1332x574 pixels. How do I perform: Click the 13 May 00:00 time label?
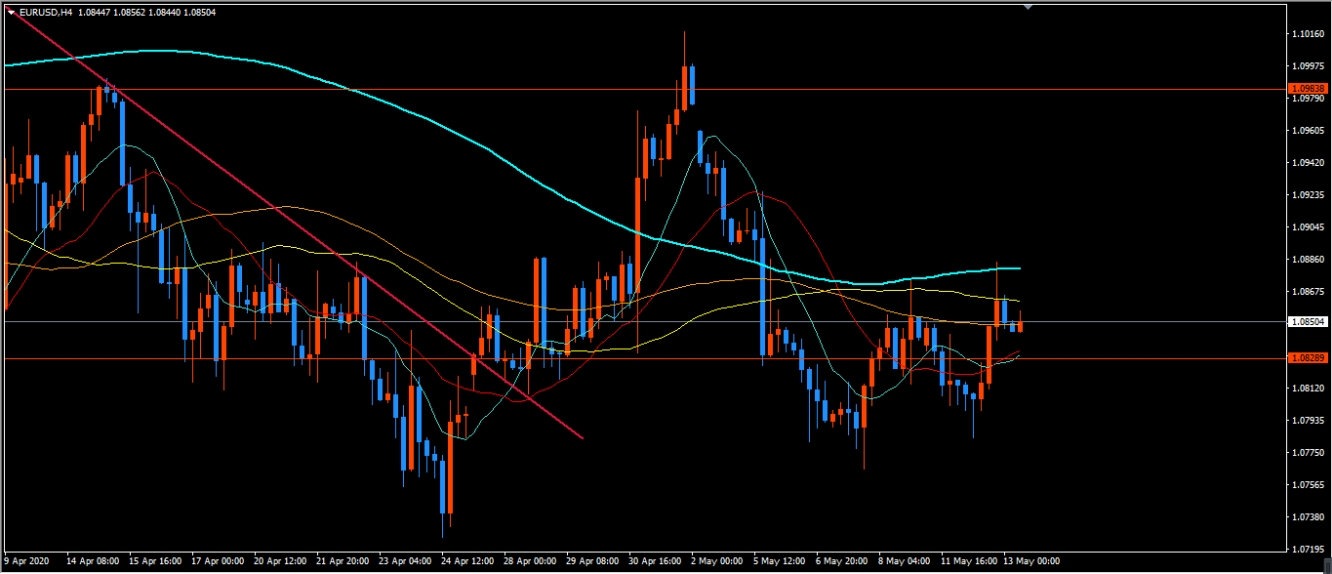click(1030, 561)
